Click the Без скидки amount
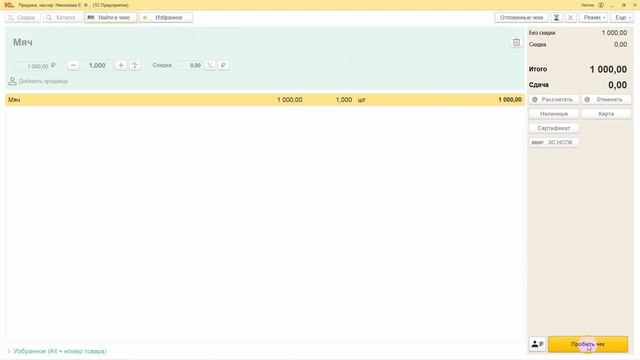The width and height of the screenshot is (640, 360). pos(614,33)
